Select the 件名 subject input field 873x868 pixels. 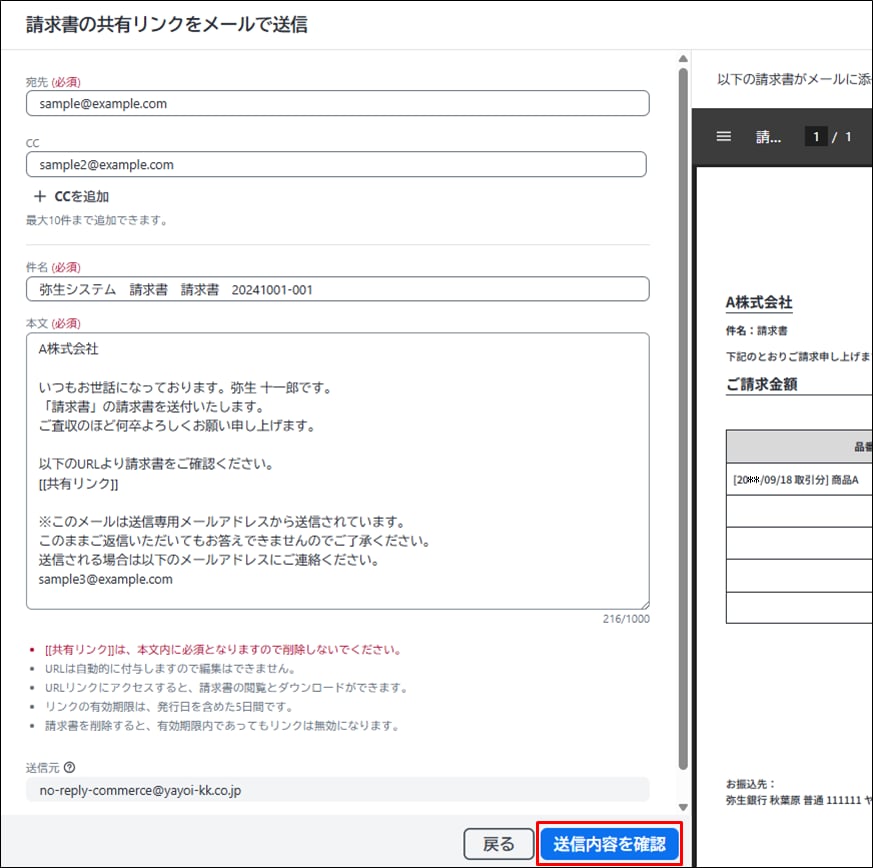(337, 289)
